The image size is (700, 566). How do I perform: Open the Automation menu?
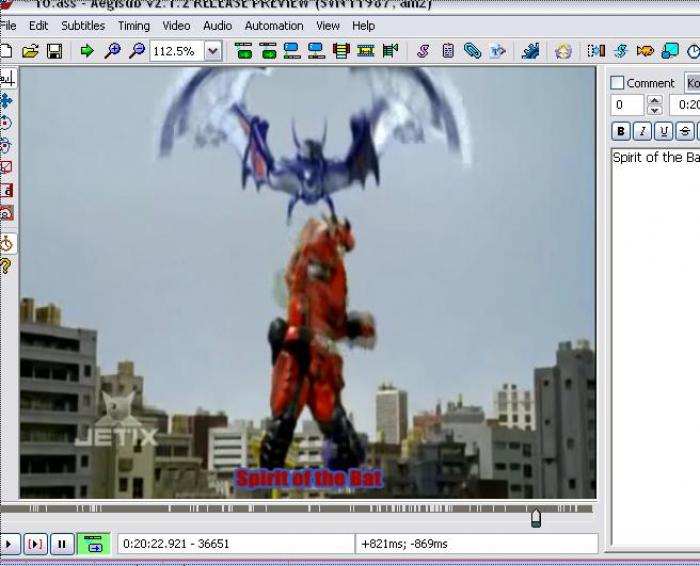(274, 26)
